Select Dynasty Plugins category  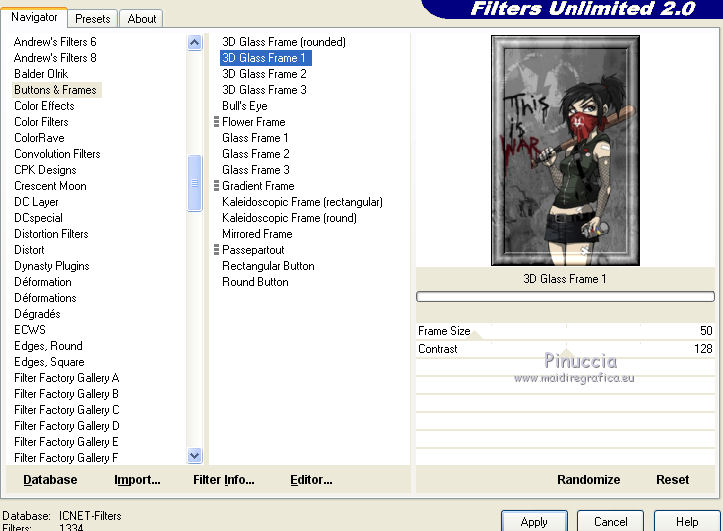[52, 266]
